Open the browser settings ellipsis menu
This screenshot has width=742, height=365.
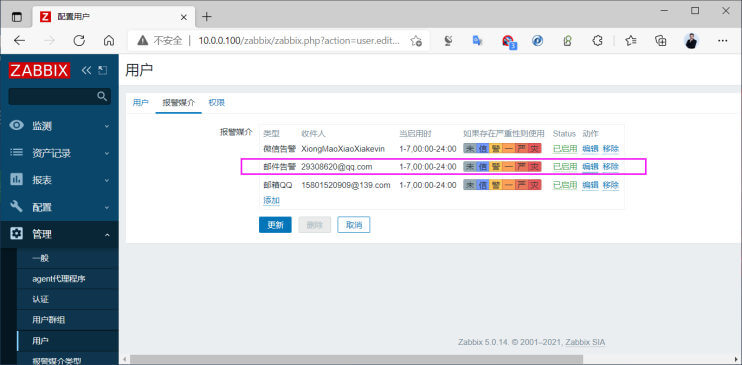722,41
